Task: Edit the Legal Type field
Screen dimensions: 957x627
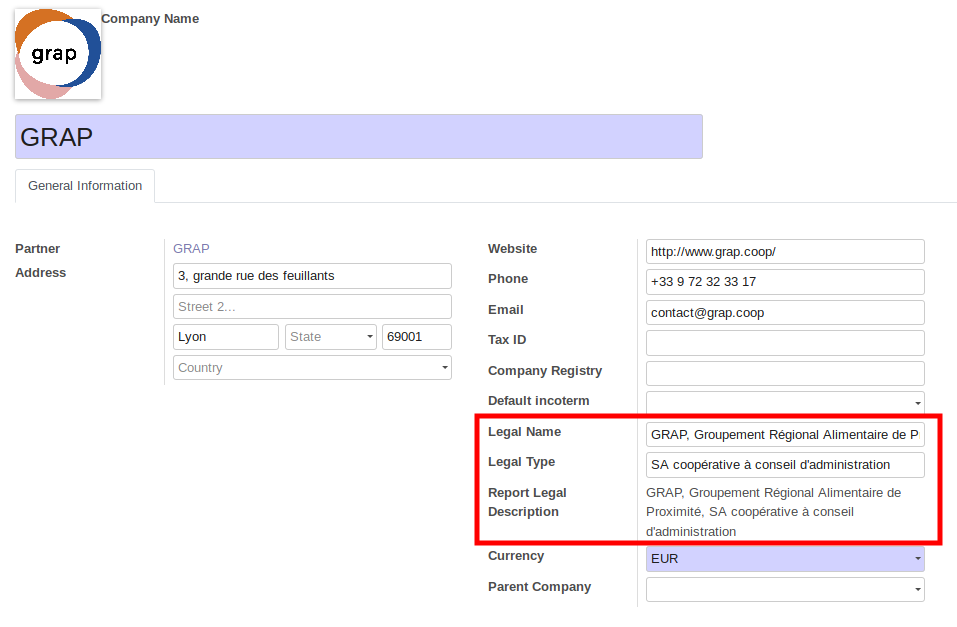Action: click(785, 465)
